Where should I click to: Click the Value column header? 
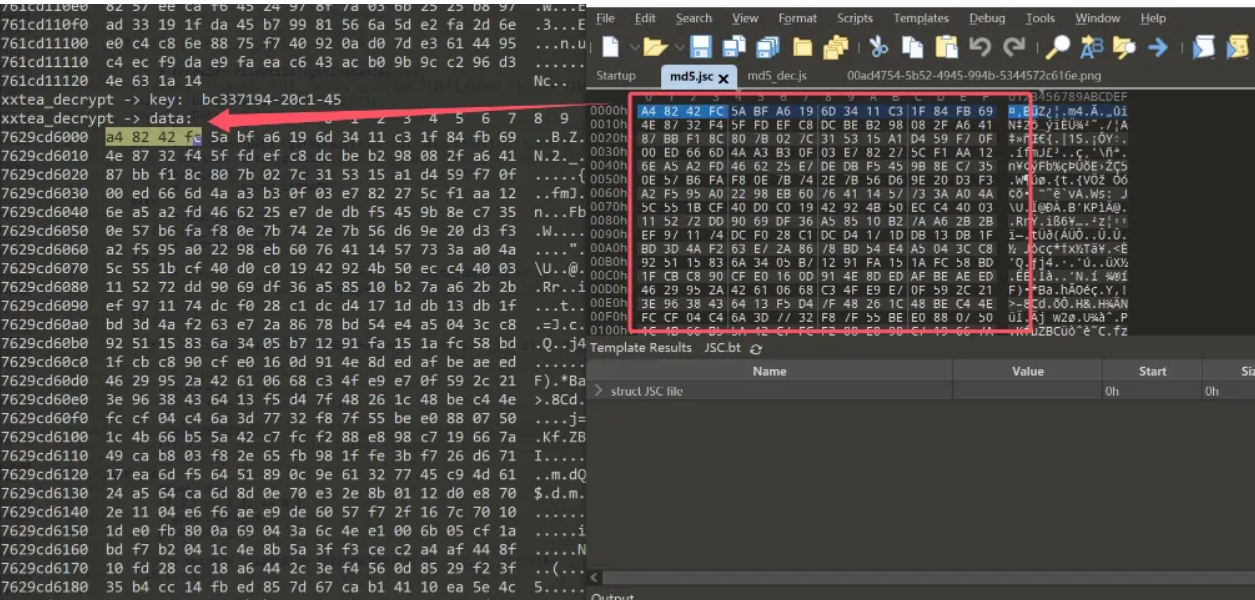pyautogui.click(x=1027, y=371)
